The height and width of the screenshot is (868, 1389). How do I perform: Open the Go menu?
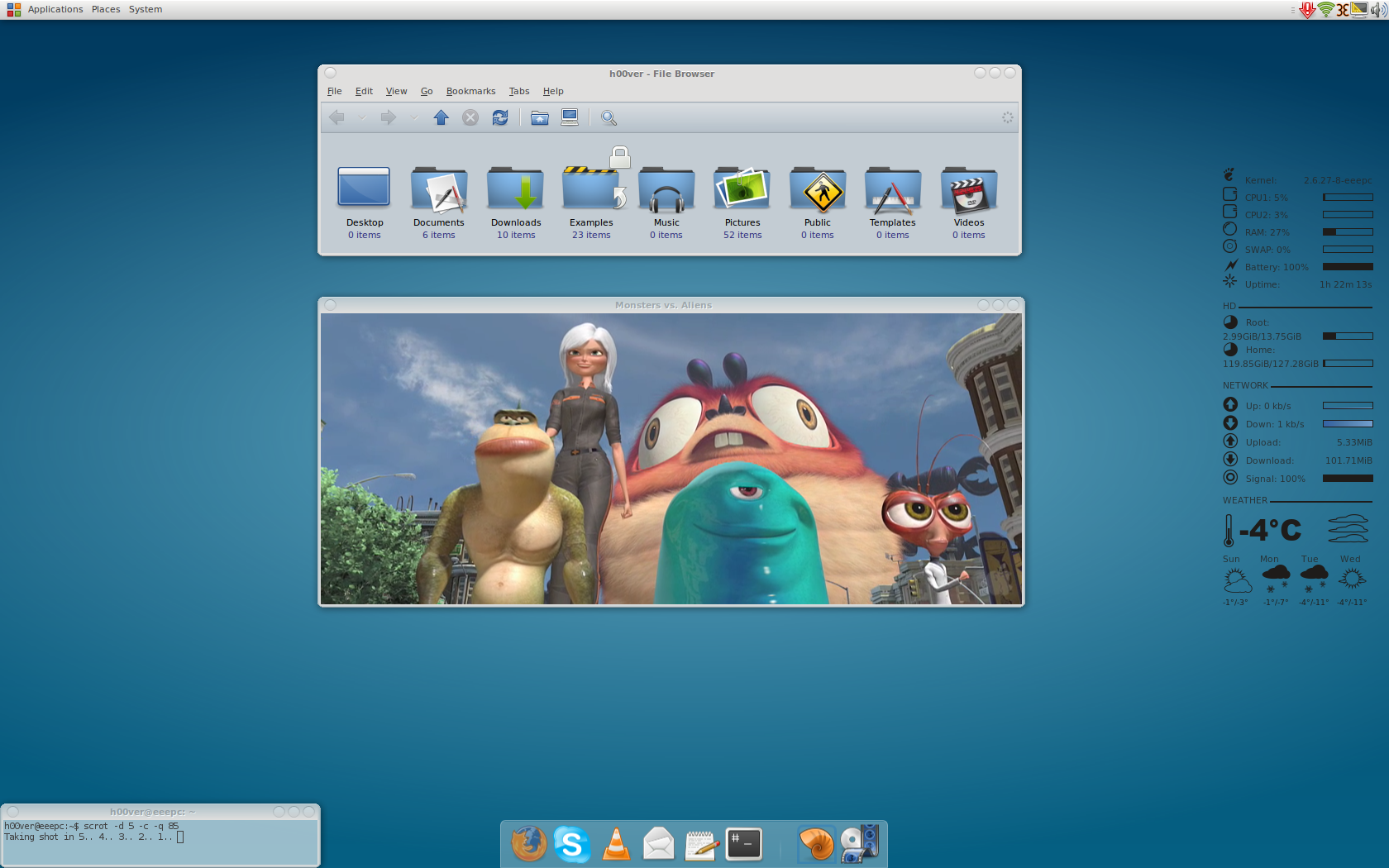[x=427, y=92]
